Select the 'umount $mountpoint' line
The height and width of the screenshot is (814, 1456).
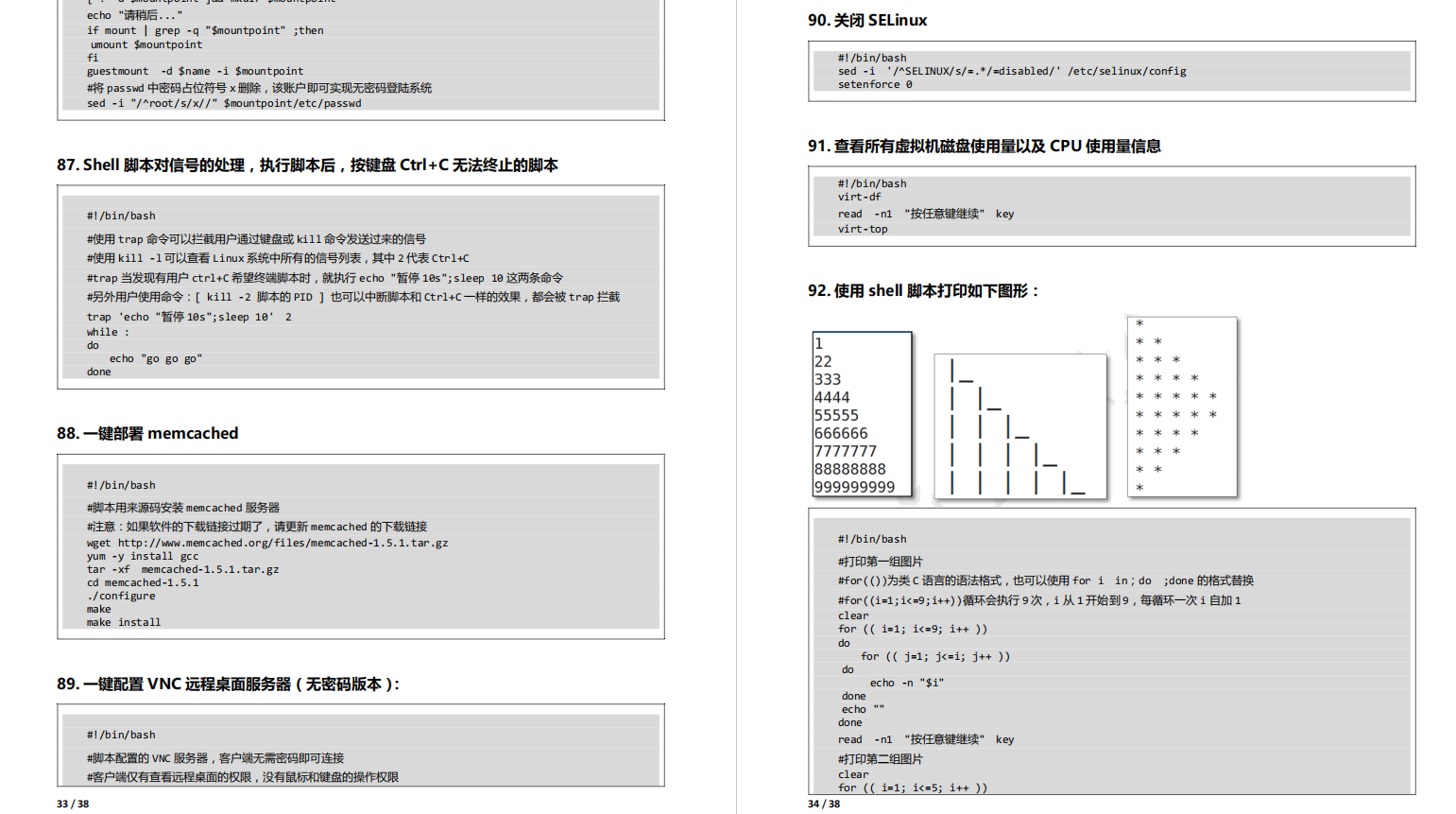pyautogui.click(x=146, y=44)
